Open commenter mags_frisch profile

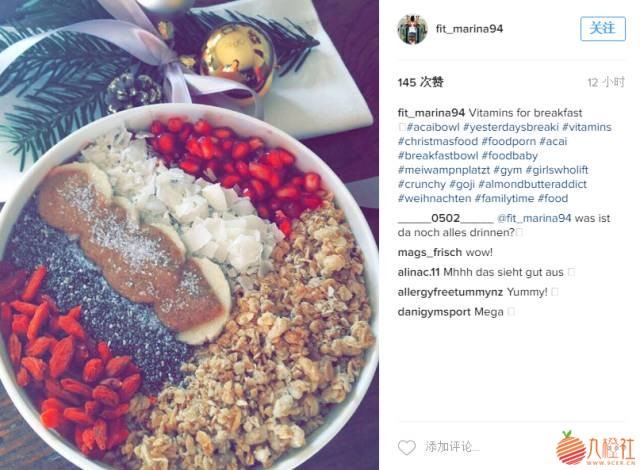click(x=429, y=253)
